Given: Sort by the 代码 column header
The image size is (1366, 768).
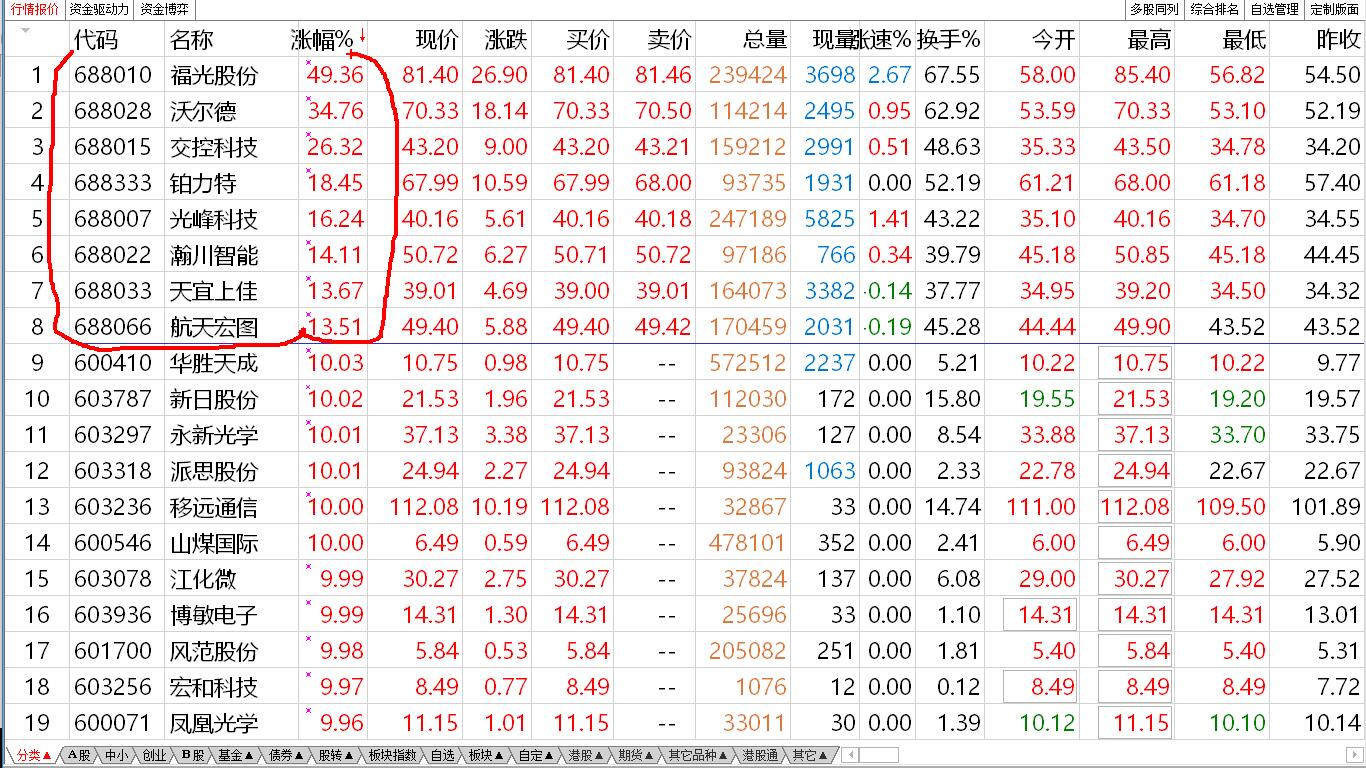Looking at the screenshot, I should click(x=96, y=40).
